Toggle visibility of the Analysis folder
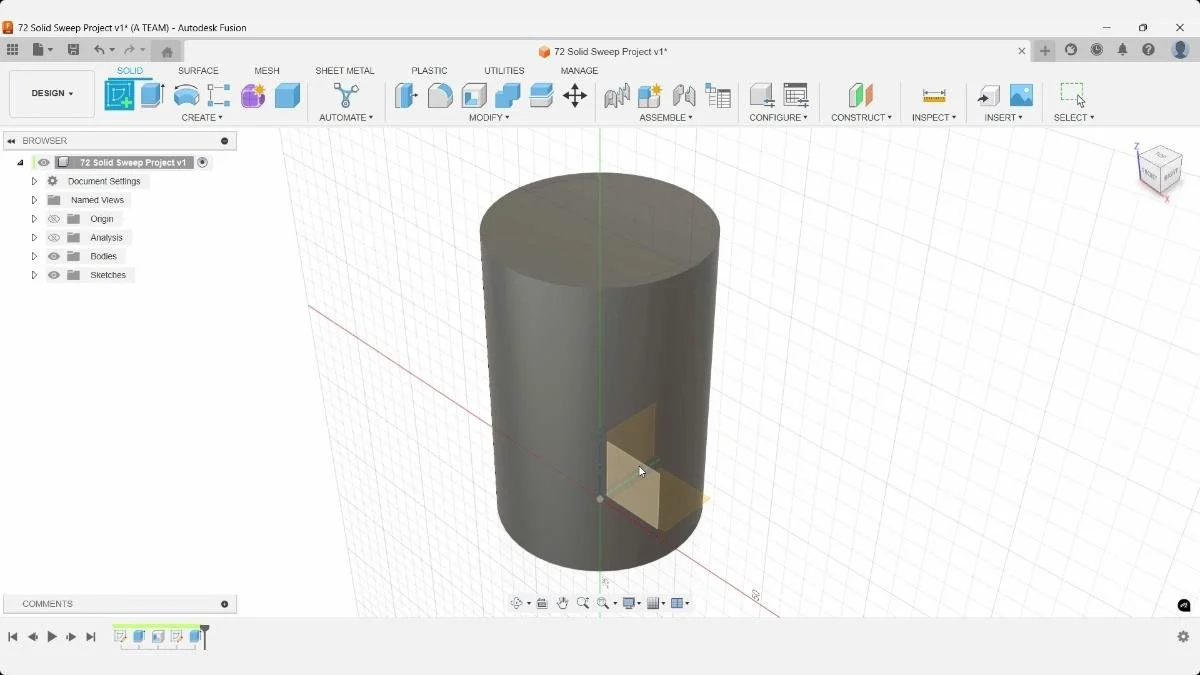The height and width of the screenshot is (675, 1200). [x=54, y=237]
